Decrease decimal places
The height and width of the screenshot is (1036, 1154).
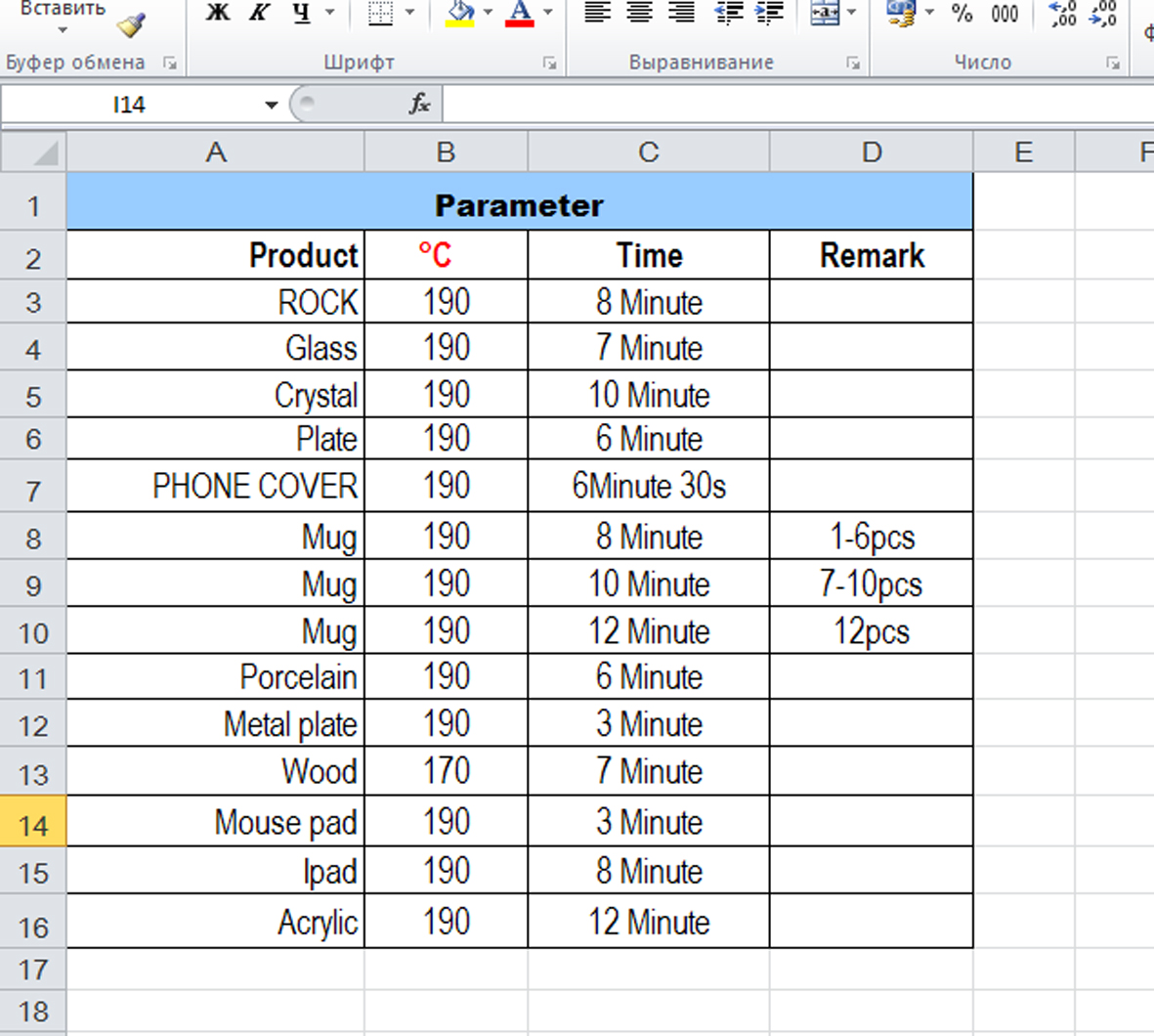click(x=1103, y=14)
